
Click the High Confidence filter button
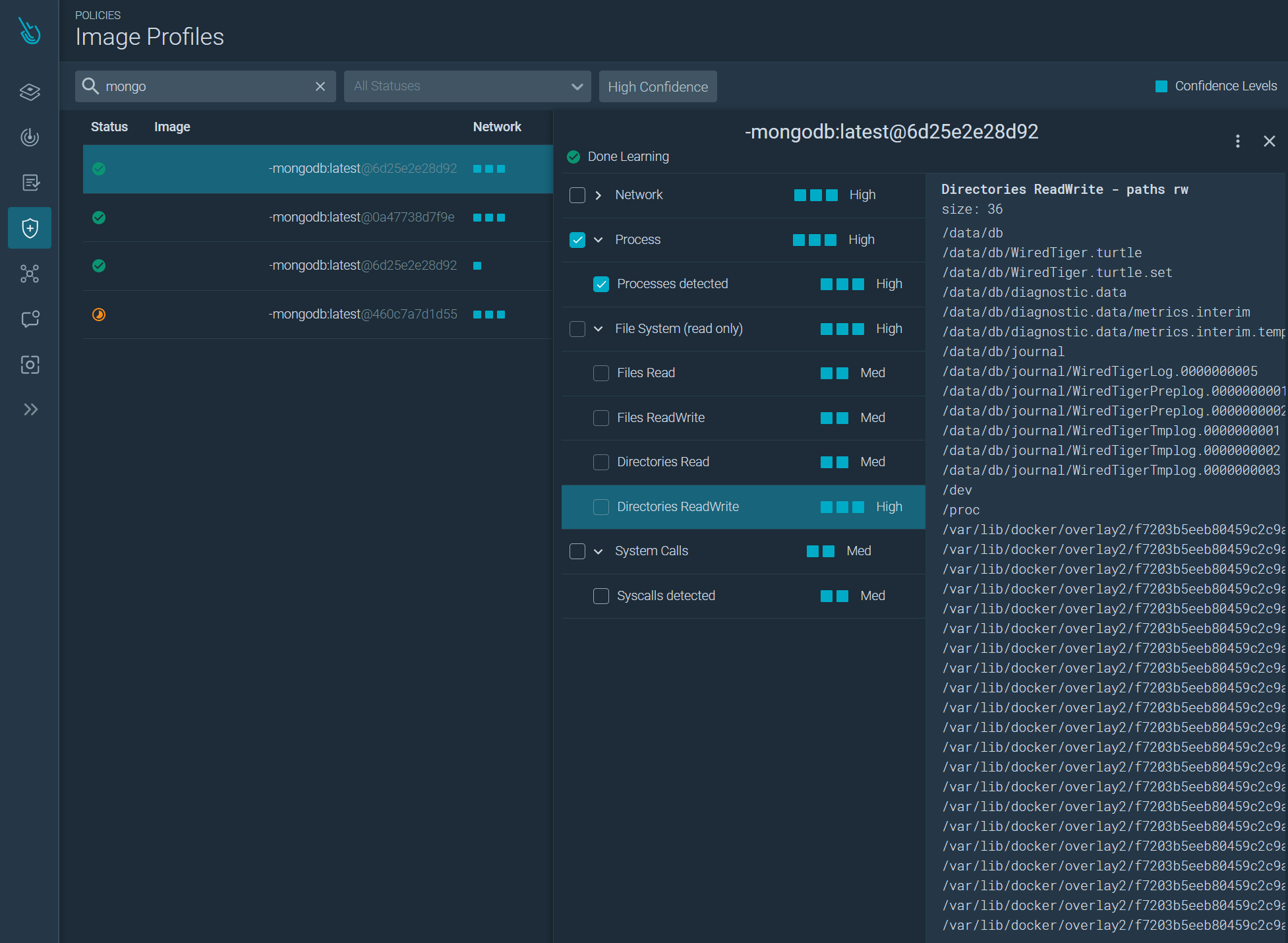(657, 86)
